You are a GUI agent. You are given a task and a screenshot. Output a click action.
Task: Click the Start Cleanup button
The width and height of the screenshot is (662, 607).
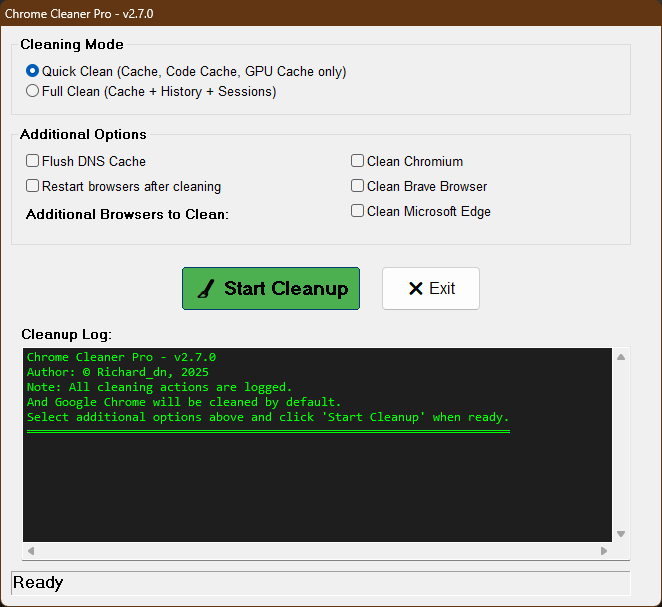pyautogui.click(x=271, y=288)
